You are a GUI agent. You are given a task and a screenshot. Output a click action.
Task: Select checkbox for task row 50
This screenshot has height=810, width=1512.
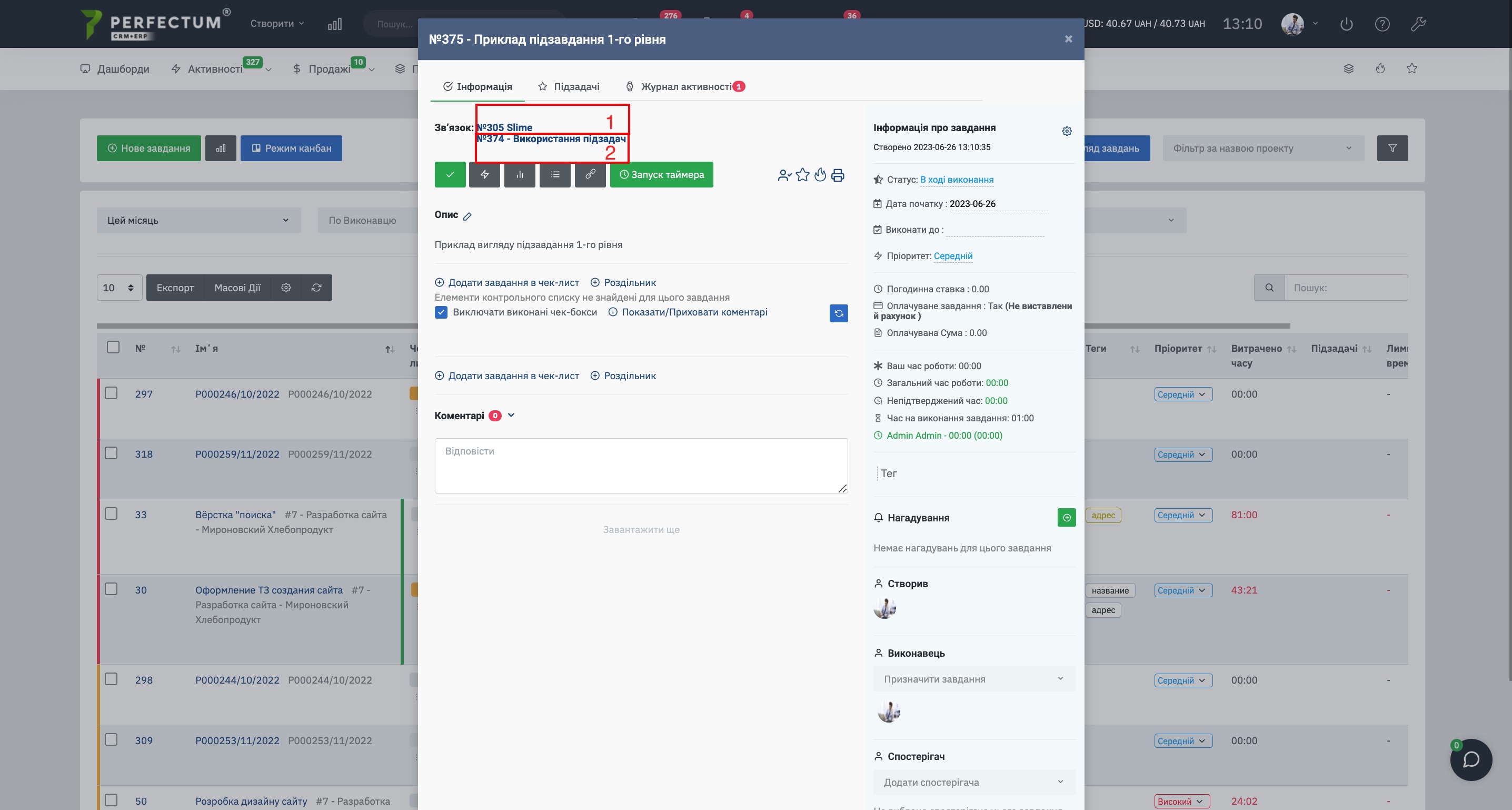pos(111,800)
